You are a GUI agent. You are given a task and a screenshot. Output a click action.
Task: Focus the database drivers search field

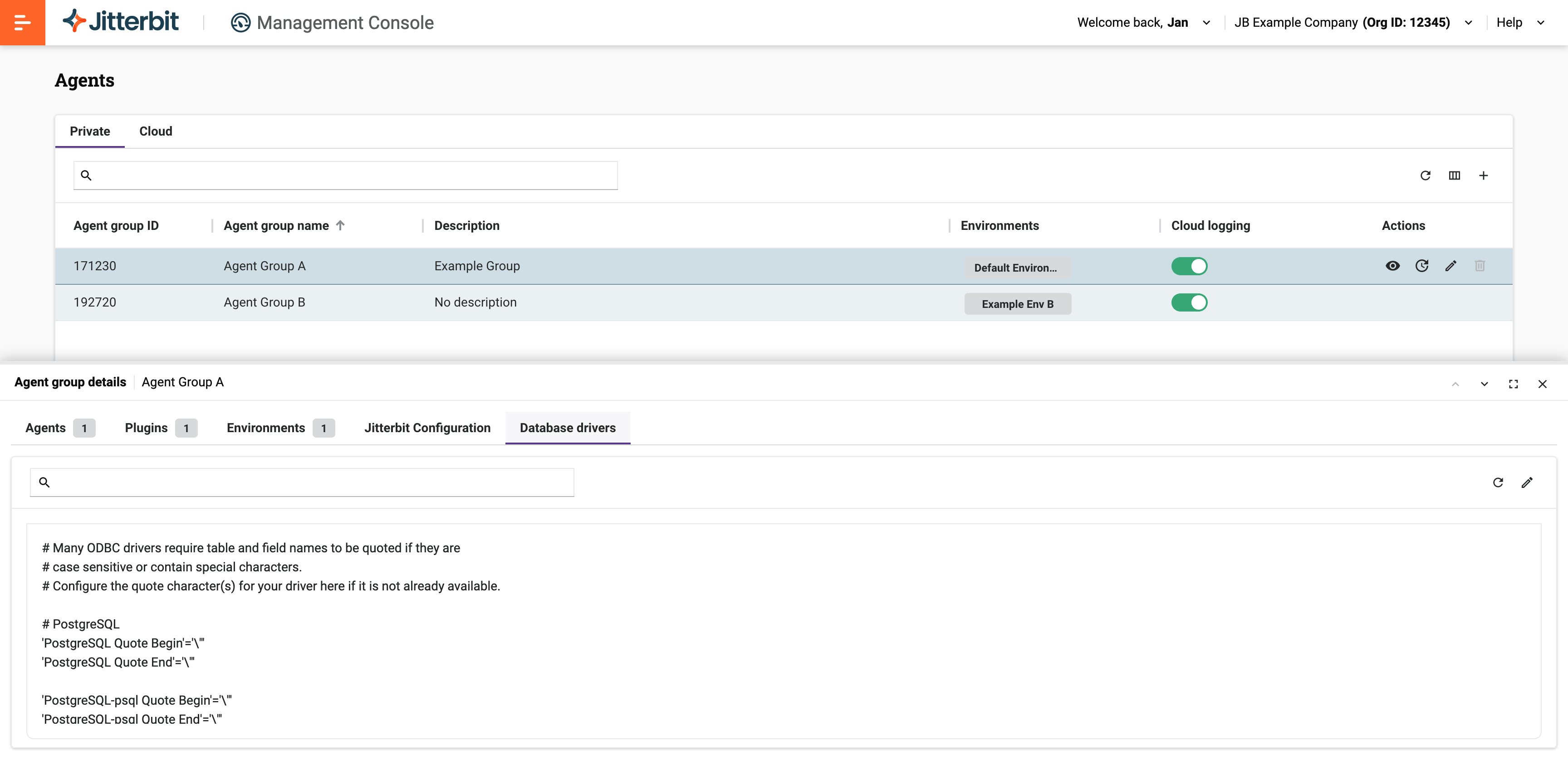[x=302, y=482]
